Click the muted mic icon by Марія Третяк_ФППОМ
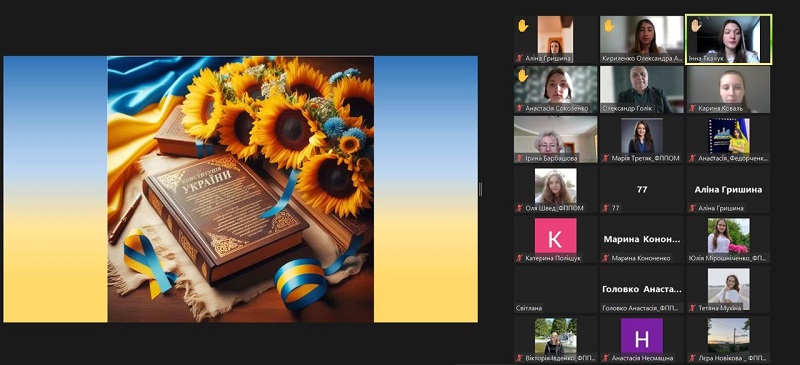Screen dimensions: 800x365 (x=606, y=158)
